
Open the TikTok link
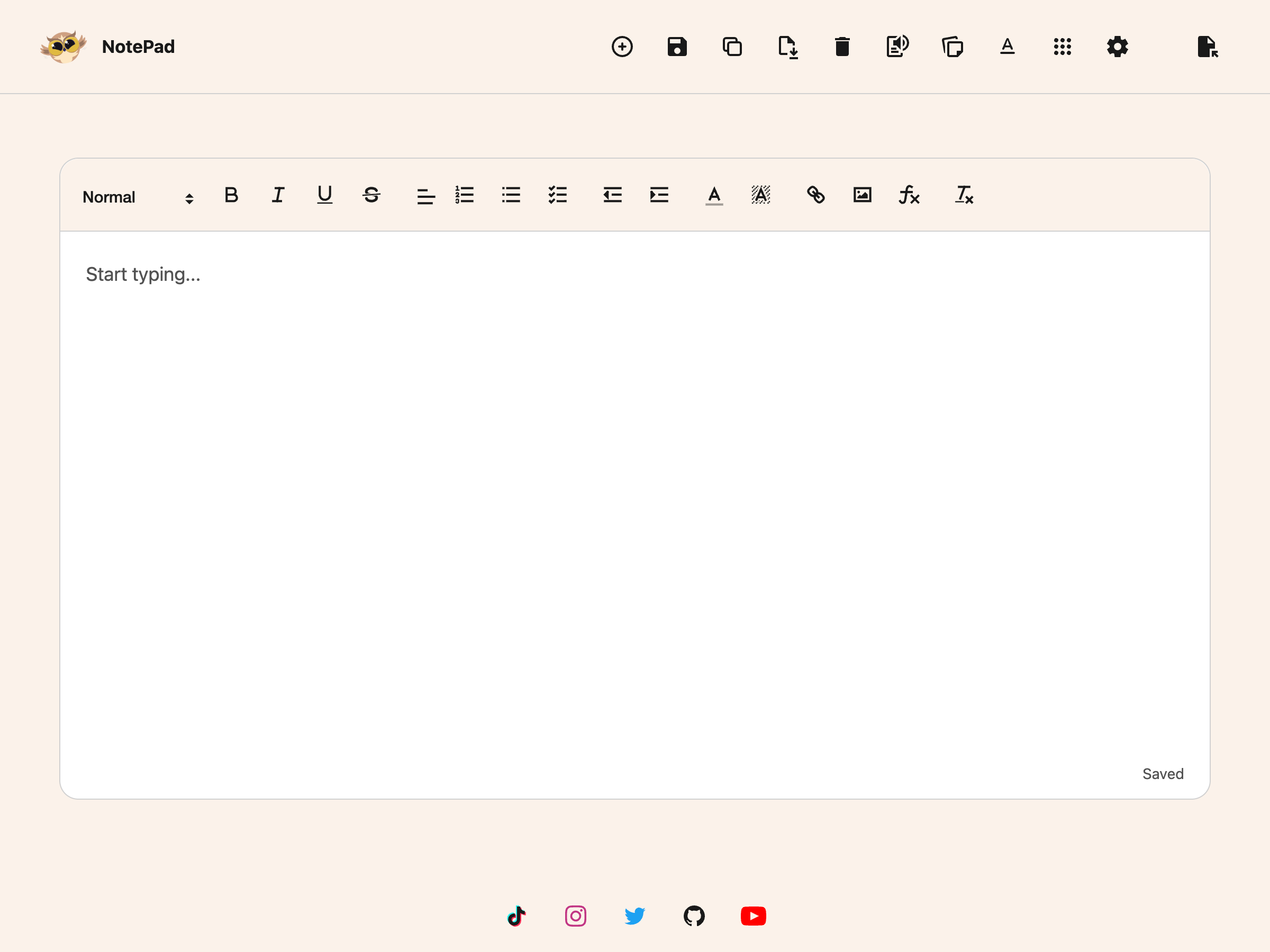pos(516,916)
